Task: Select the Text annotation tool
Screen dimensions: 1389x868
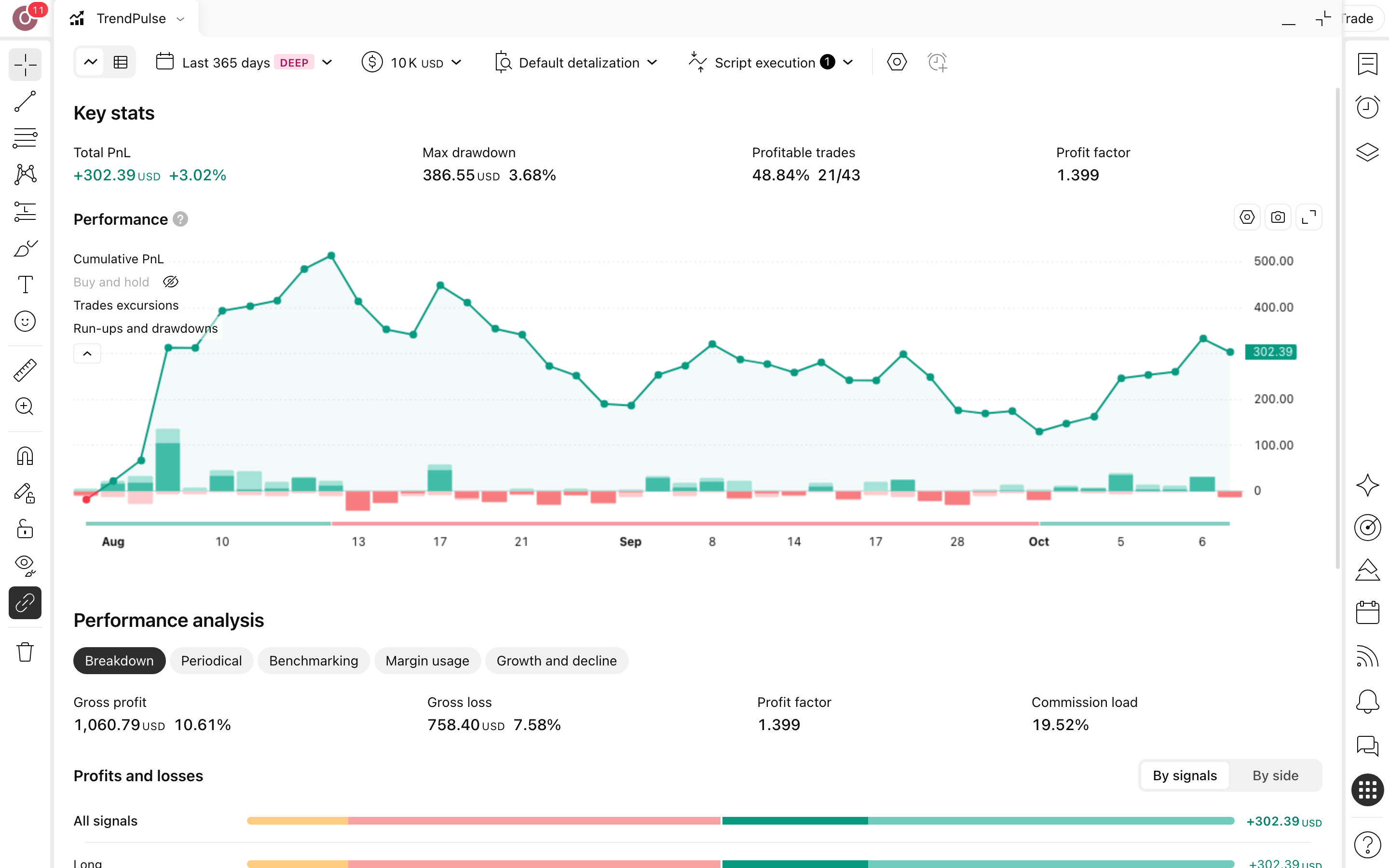Action: point(25,285)
